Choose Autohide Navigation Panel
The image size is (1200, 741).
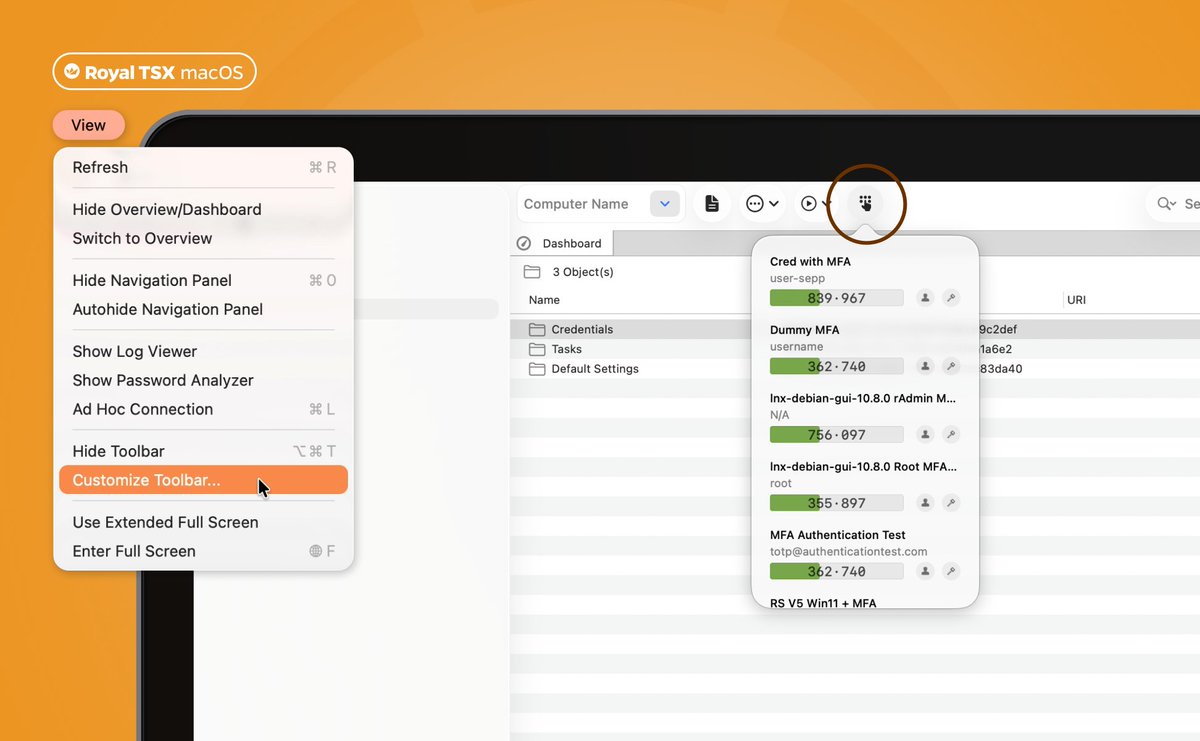(x=203, y=309)
